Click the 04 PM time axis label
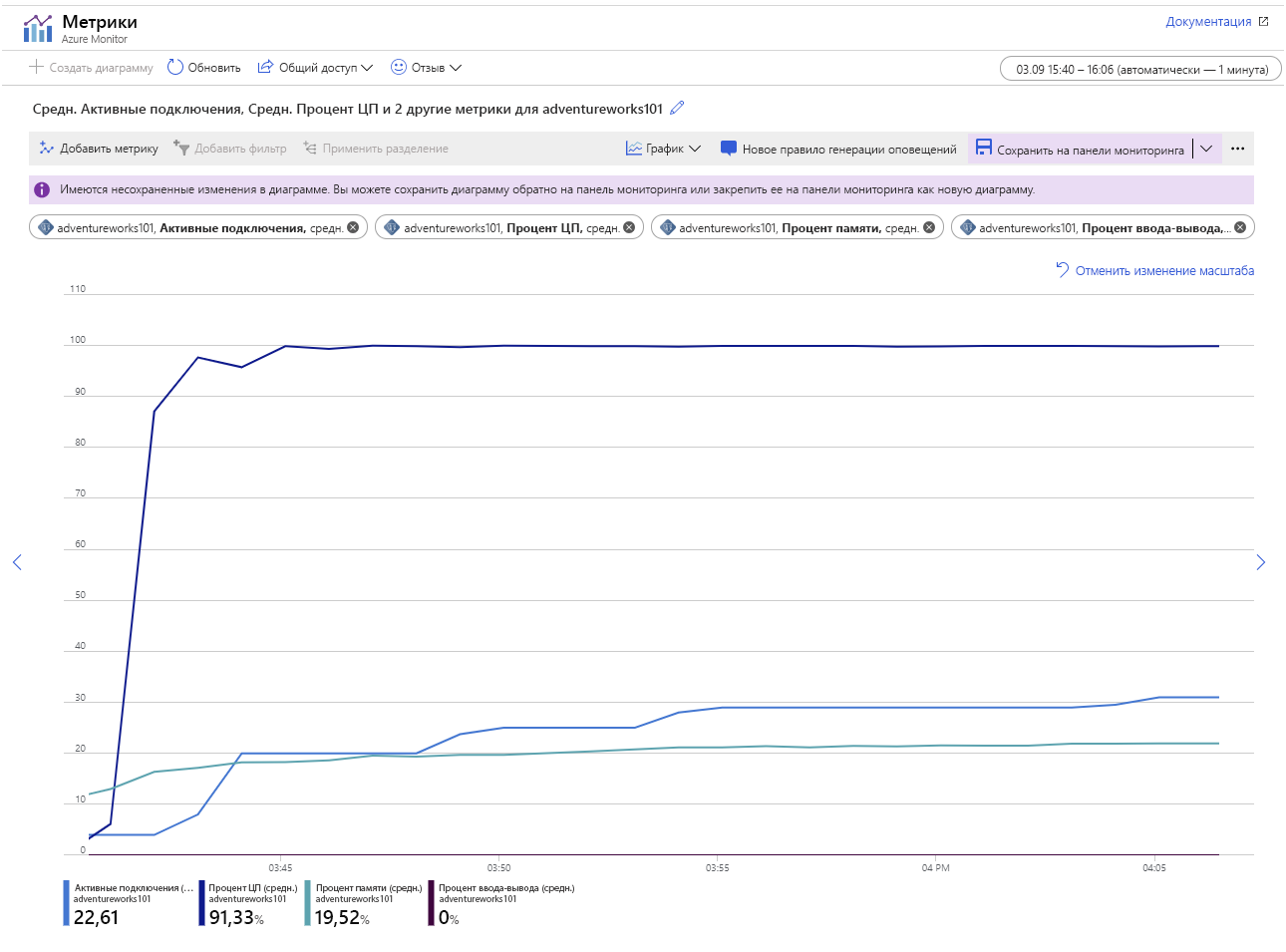 click(x=935, y=867)
